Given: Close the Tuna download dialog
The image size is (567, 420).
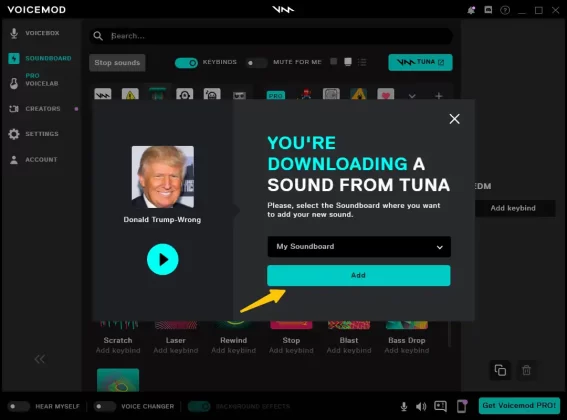Looking at the screenshot, I should (x=455, y=119).
